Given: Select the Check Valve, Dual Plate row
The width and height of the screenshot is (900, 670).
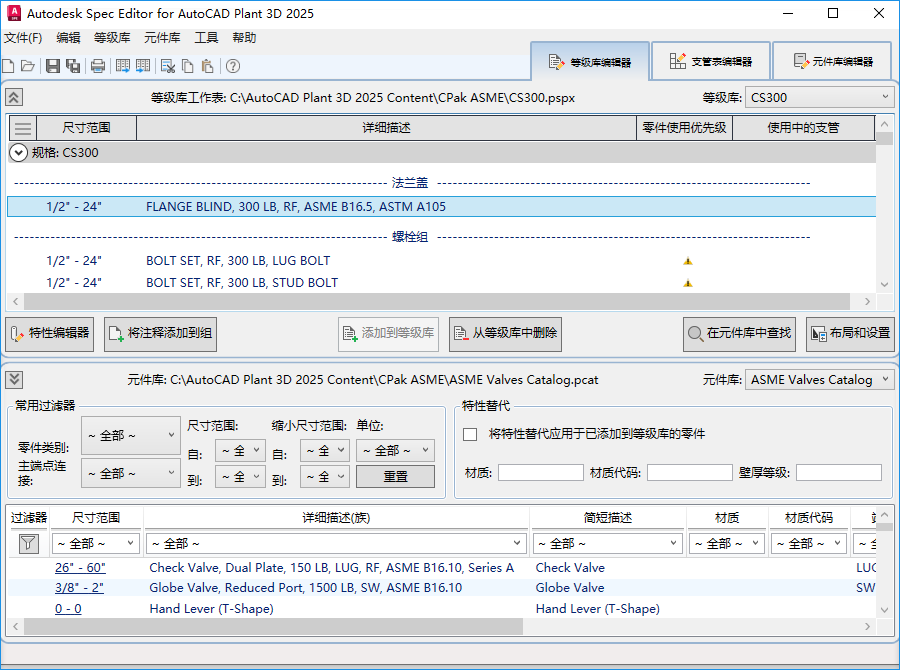Looking at the screenshot, I should (x=441, y=568).
